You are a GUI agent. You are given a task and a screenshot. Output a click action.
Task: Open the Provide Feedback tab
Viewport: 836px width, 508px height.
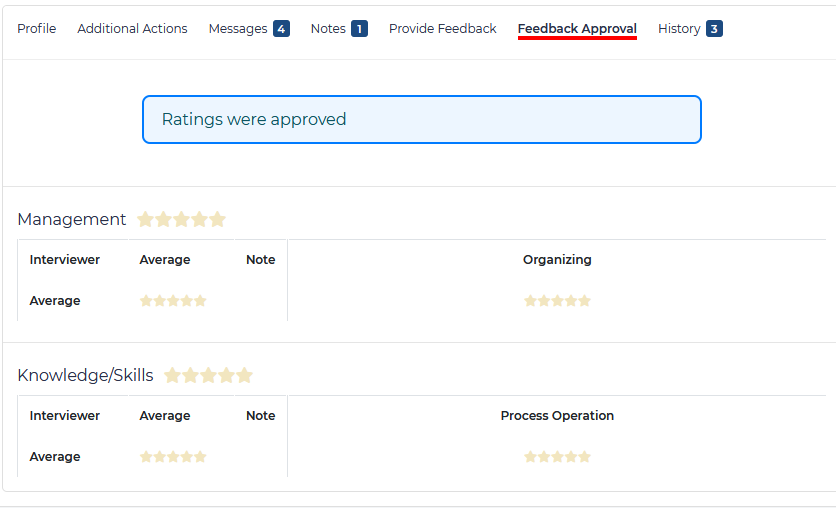442,29
